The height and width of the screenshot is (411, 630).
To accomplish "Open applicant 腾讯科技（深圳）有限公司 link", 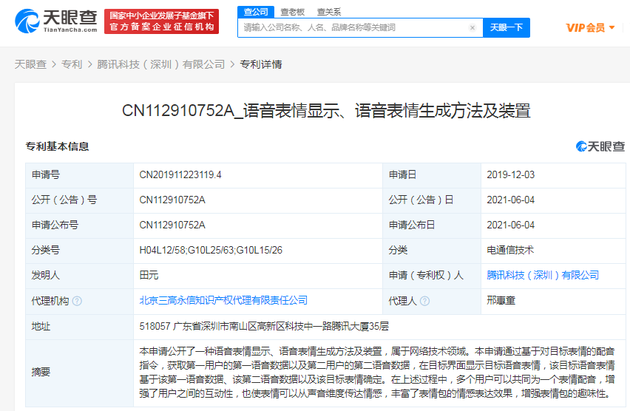I will (x=543, y=275).
